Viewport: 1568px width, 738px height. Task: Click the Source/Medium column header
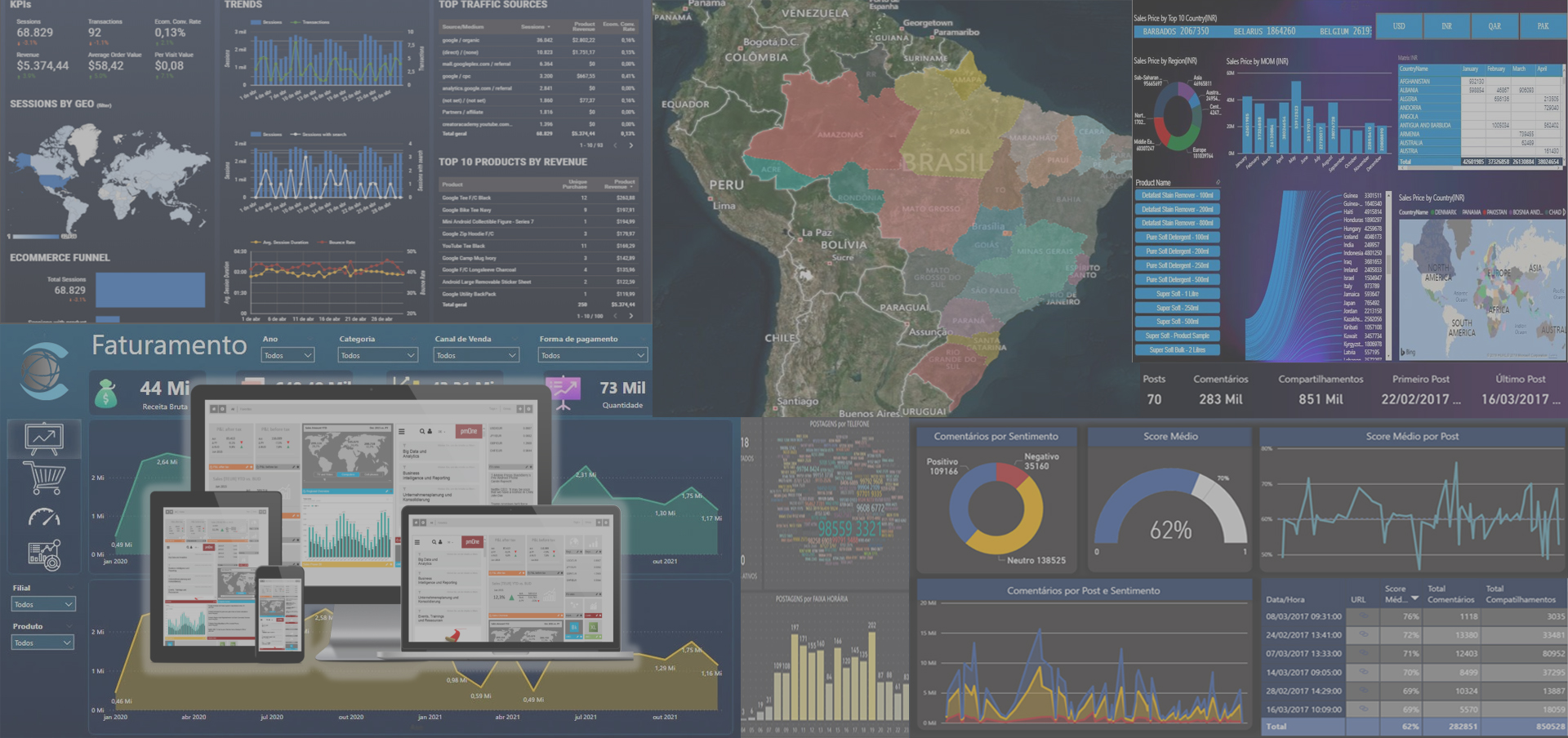point(463,27)
